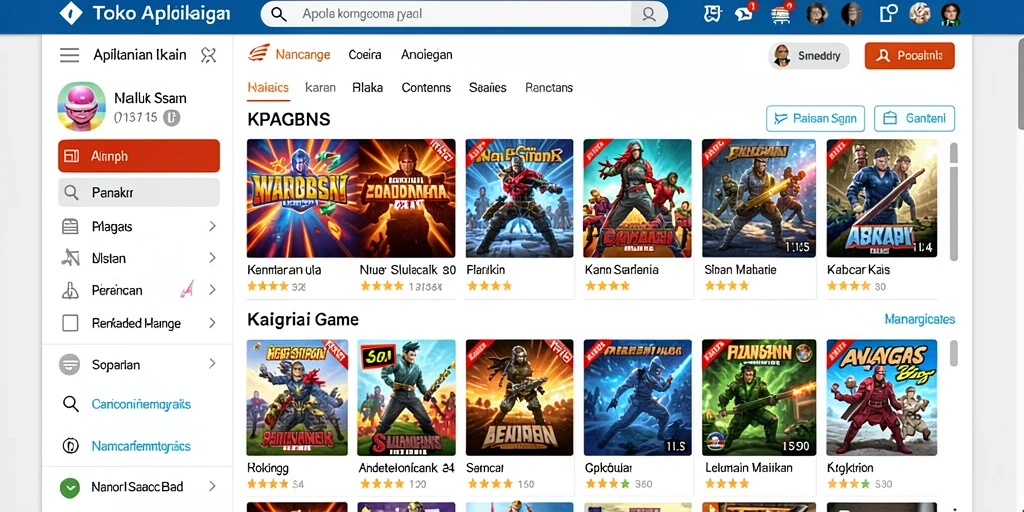Expand the Pllagats sidebar item chevron

212,227
